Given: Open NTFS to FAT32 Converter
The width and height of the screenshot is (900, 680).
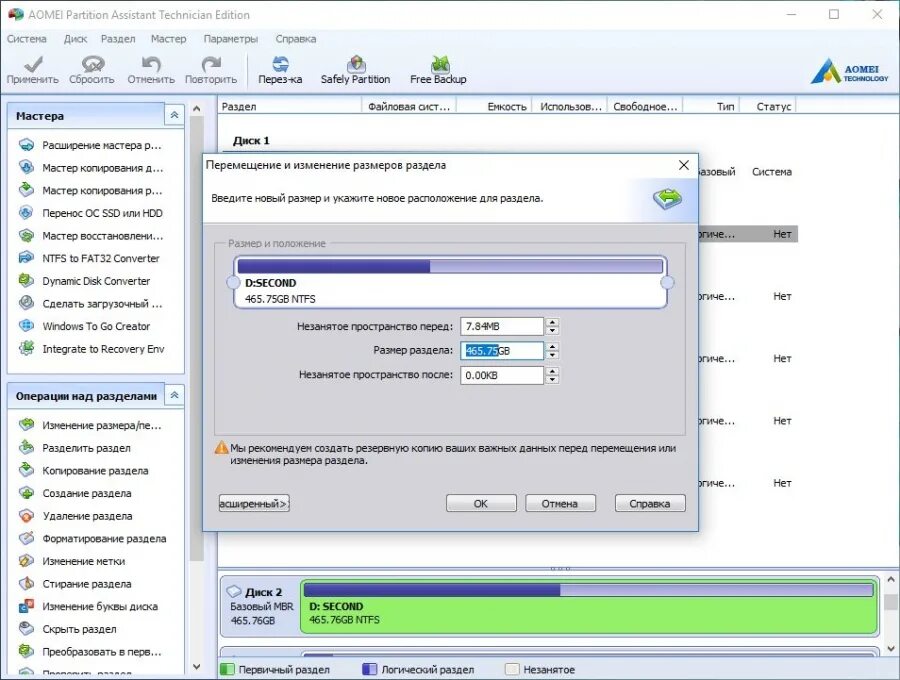Looking at the screenshot, I should point(89,258).
